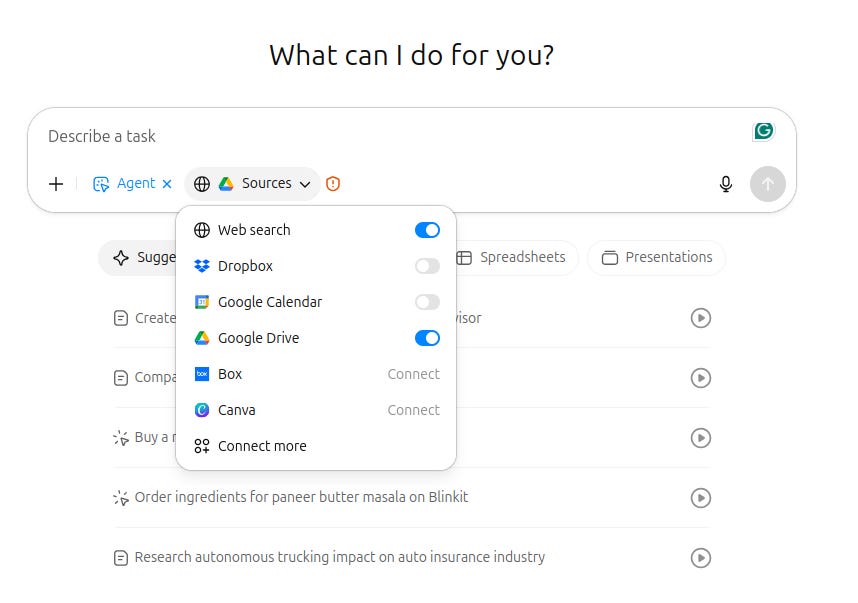Click the Canva logo icon

coord(202,410)
